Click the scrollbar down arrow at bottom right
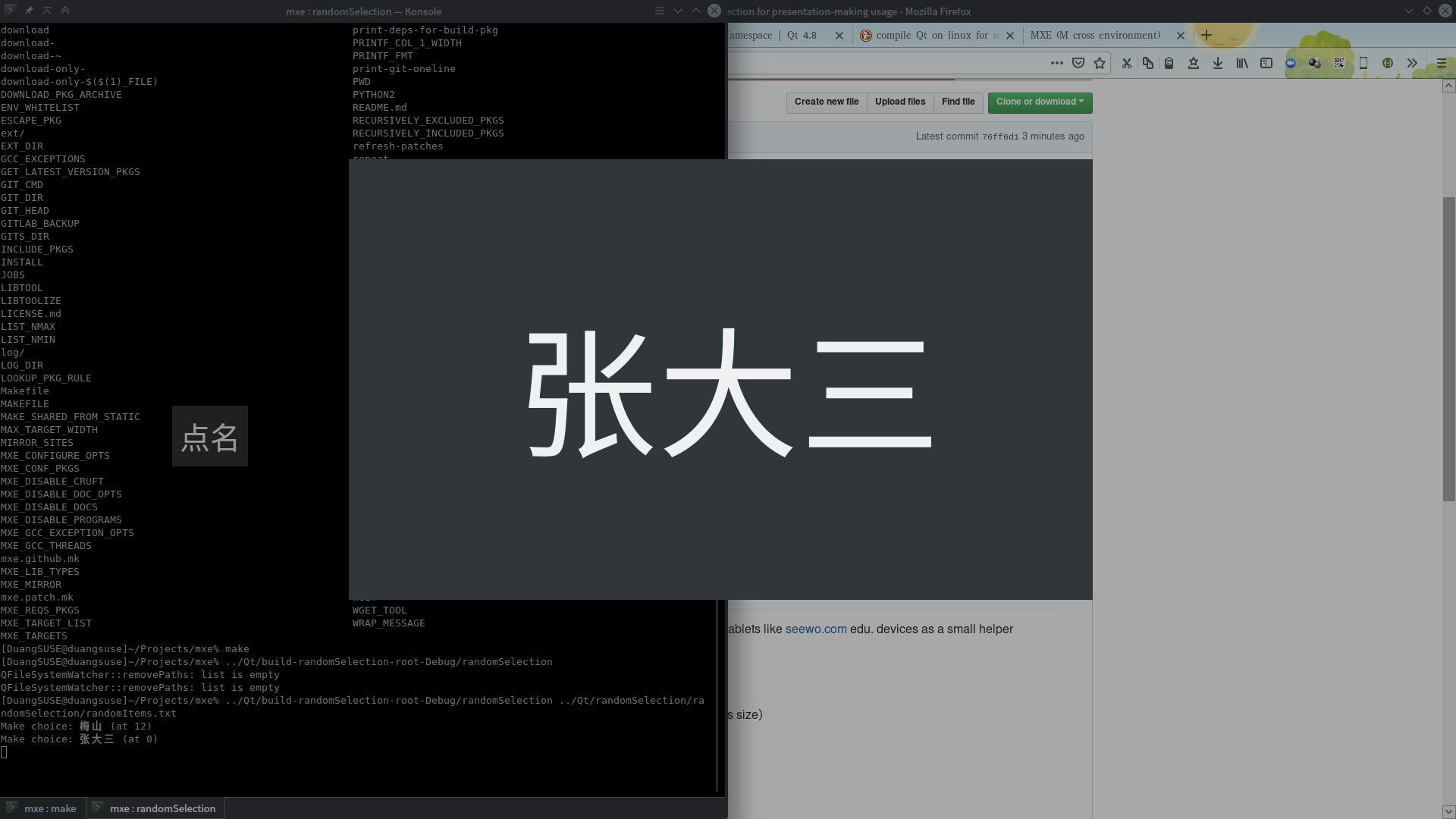 click(x=1449, y=811)
